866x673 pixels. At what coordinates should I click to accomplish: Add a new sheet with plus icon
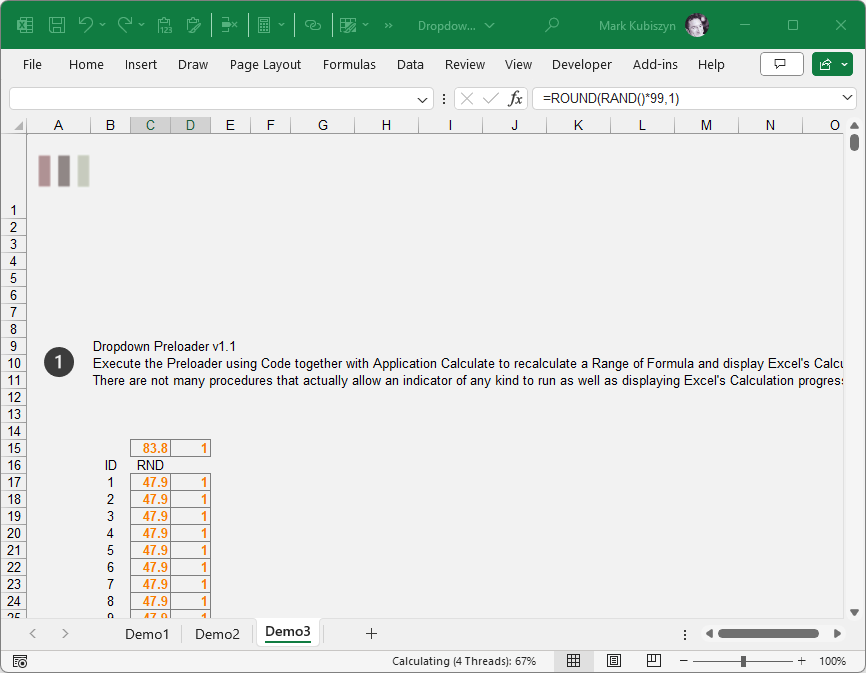click(x=371, y=633)
